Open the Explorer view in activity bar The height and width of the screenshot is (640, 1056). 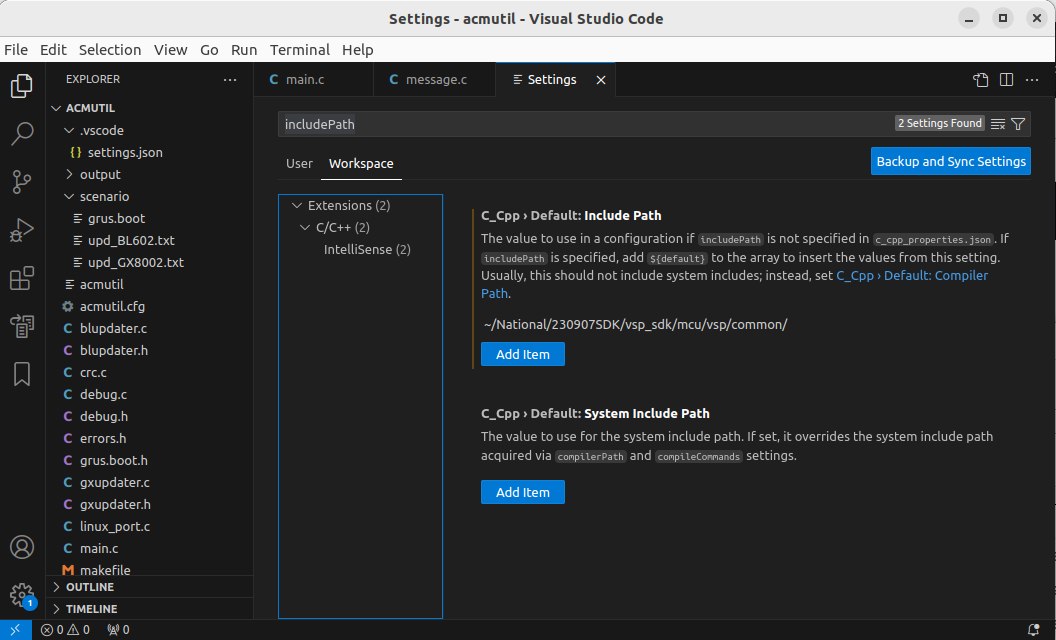point(22,86)
